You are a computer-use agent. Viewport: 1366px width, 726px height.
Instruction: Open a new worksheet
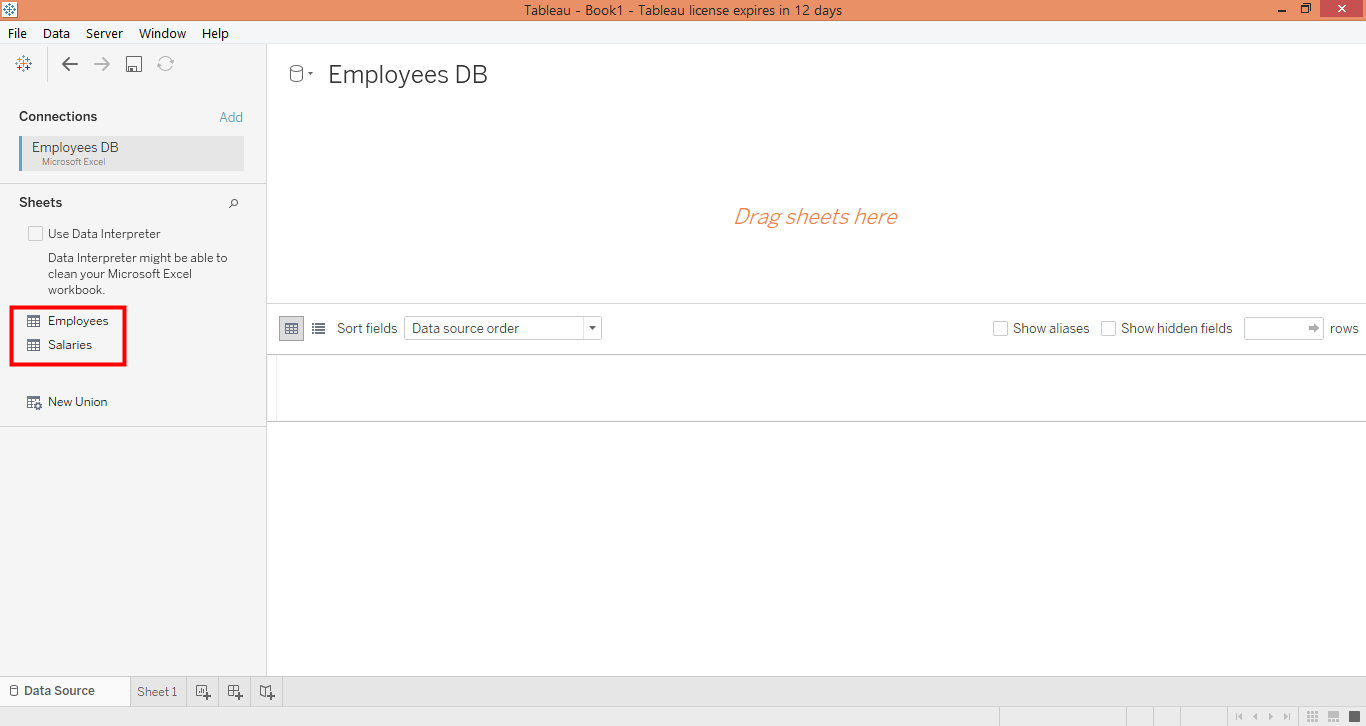coord(203,691)
